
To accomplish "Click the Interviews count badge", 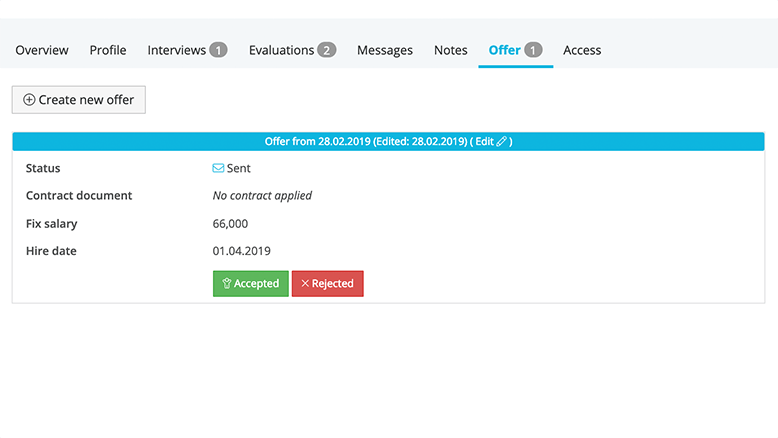I will (218, 50).
